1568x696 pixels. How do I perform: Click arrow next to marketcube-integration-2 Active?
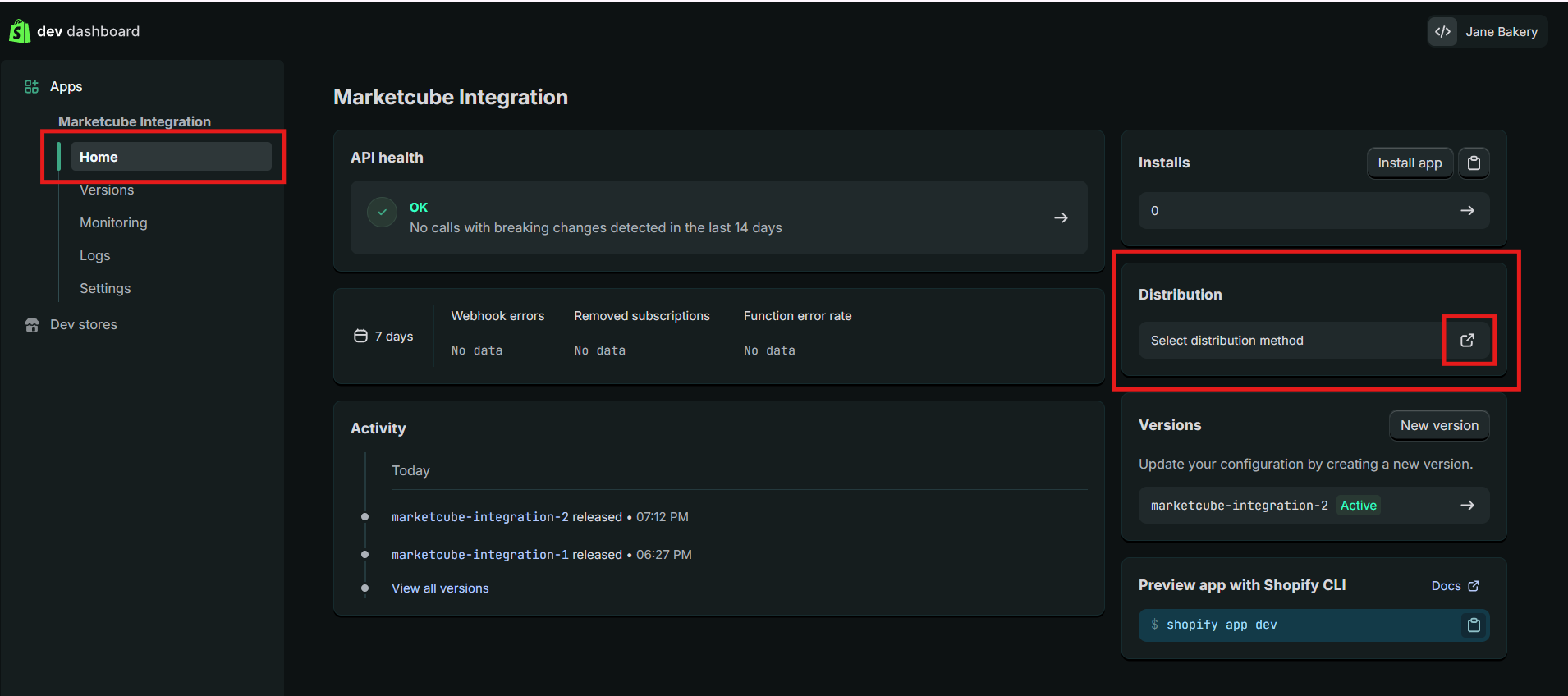pos(1467,506)
